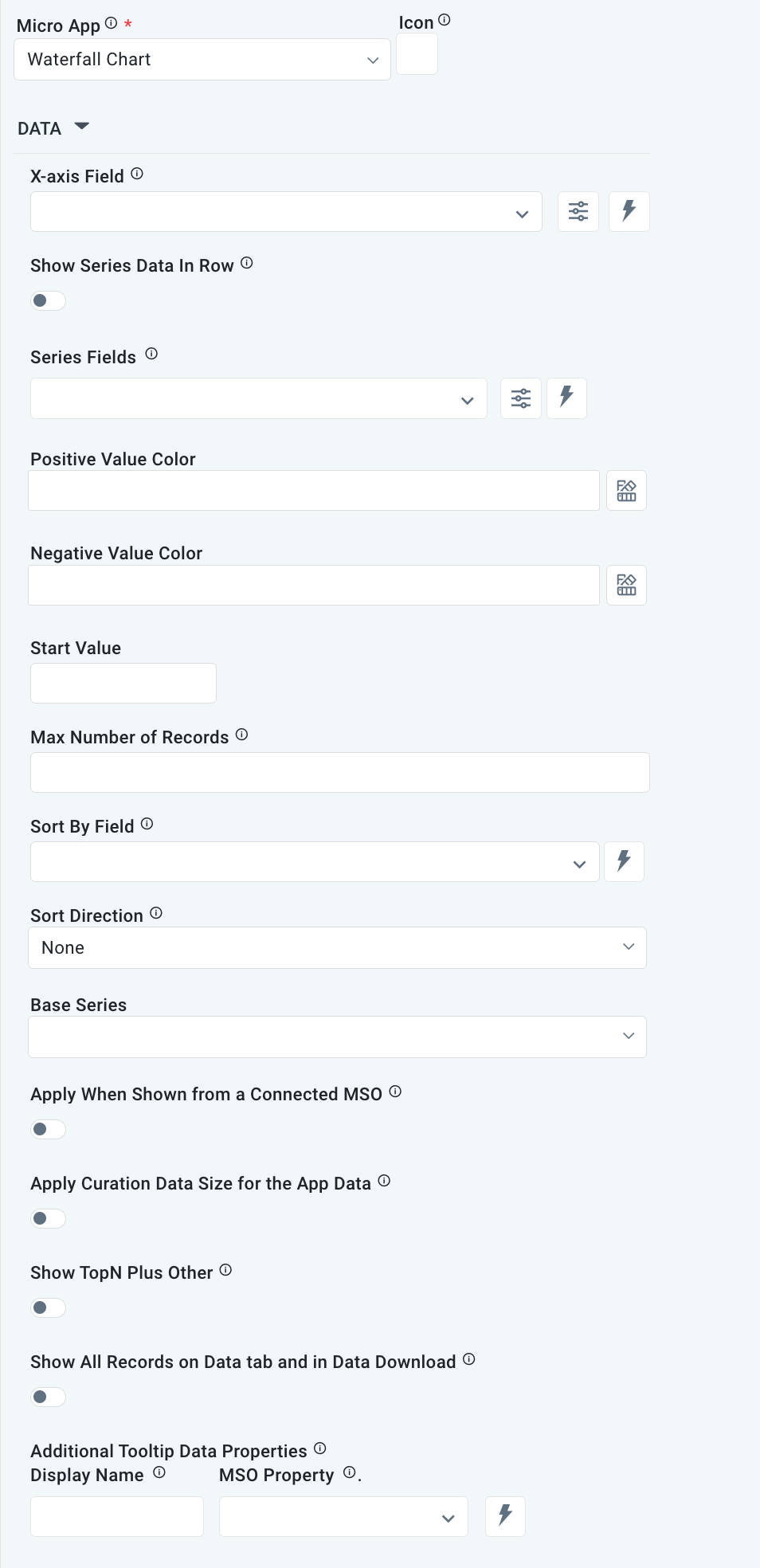Click the lightning icon next to Series Fields
Viewport: 760px width, 1568px height.
(566, 398)
